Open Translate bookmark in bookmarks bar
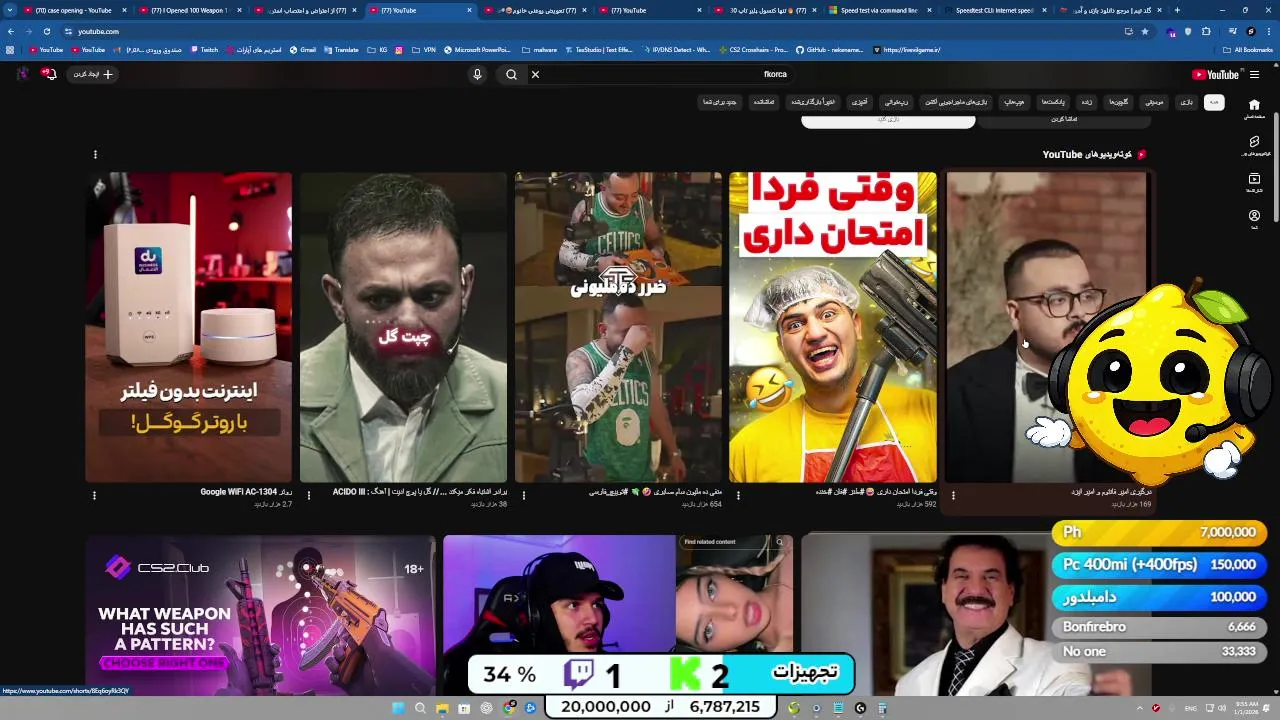The width and height of the screenshot is (1280, 720). click(x=341, y=49)
